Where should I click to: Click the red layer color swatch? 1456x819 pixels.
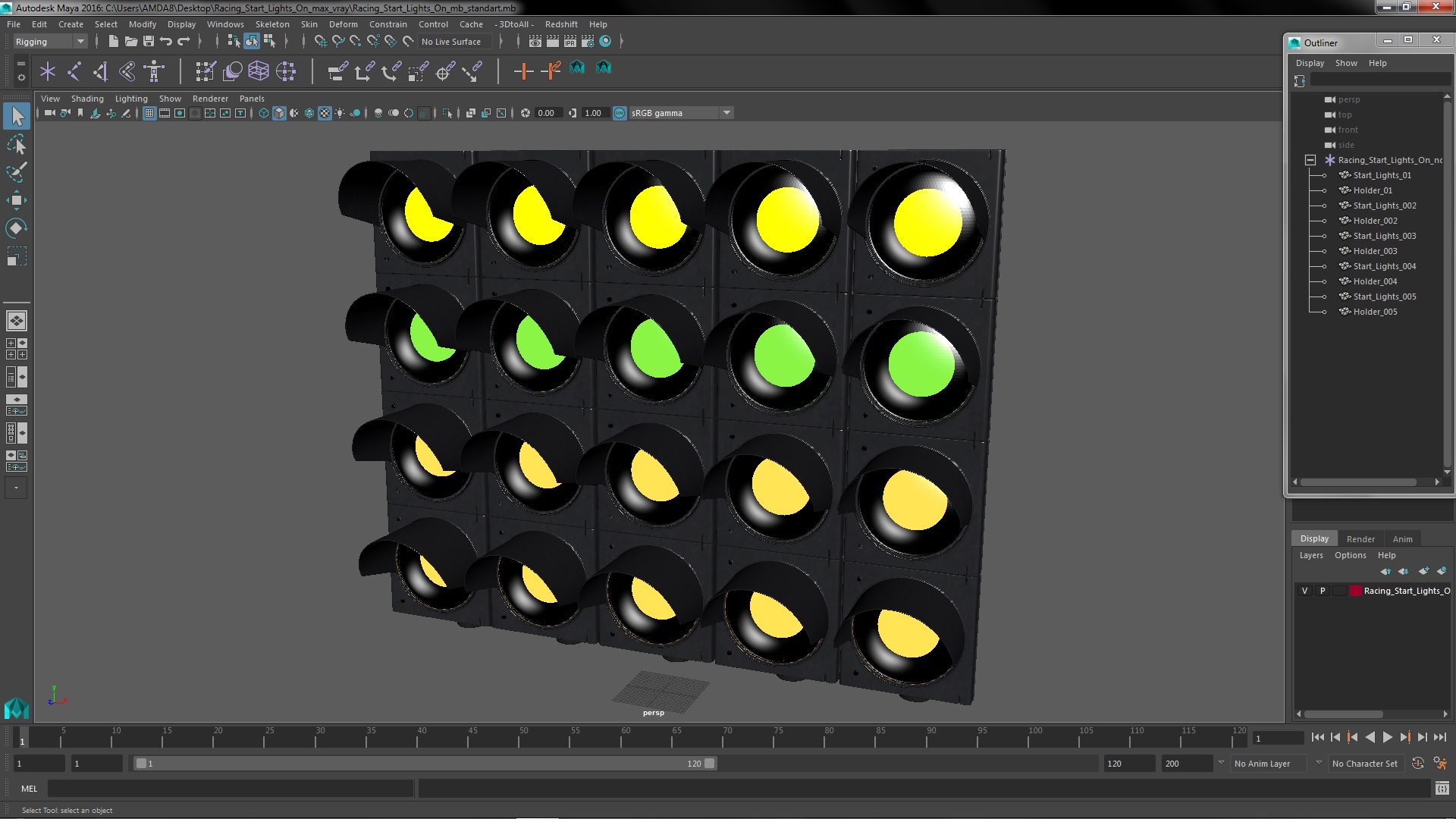point(1355,591)
